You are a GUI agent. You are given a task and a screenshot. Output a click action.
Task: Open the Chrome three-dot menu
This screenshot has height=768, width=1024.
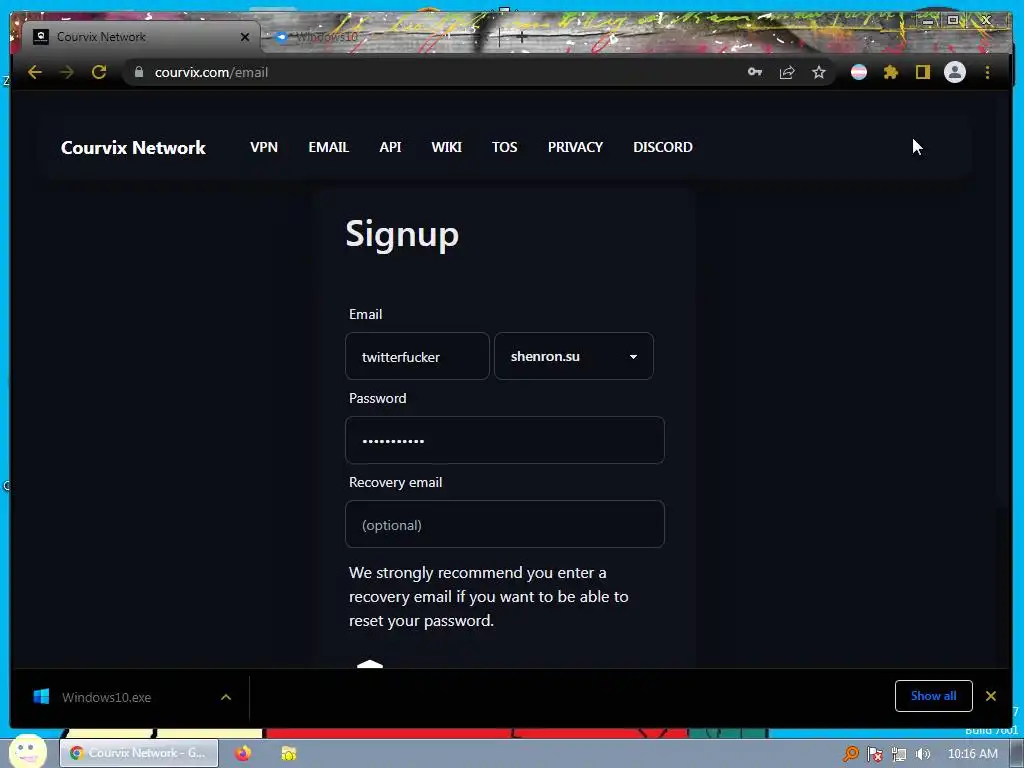tap(987, 72)
